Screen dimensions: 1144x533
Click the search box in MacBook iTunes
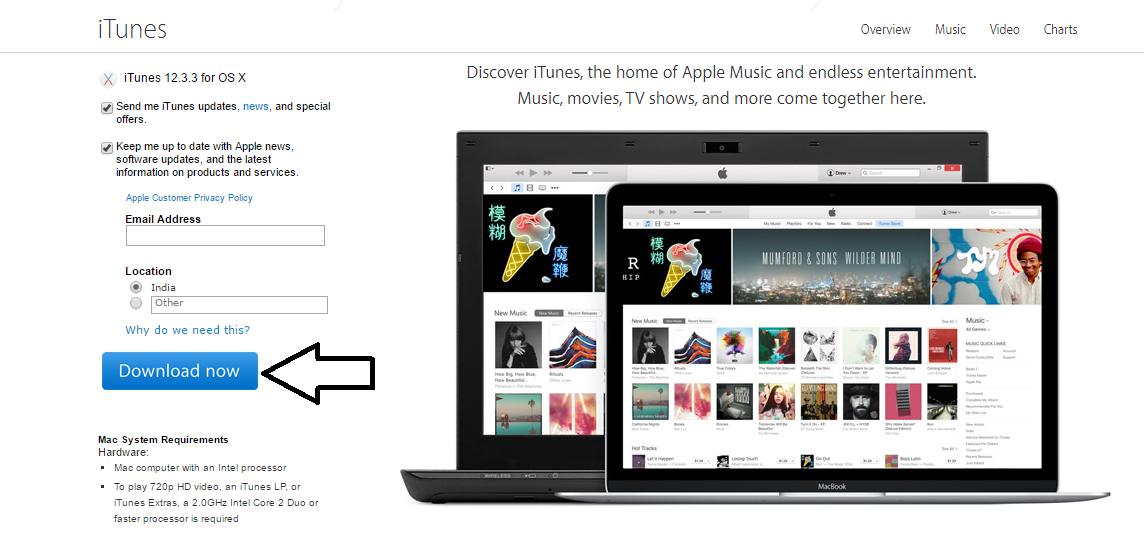1009,212
